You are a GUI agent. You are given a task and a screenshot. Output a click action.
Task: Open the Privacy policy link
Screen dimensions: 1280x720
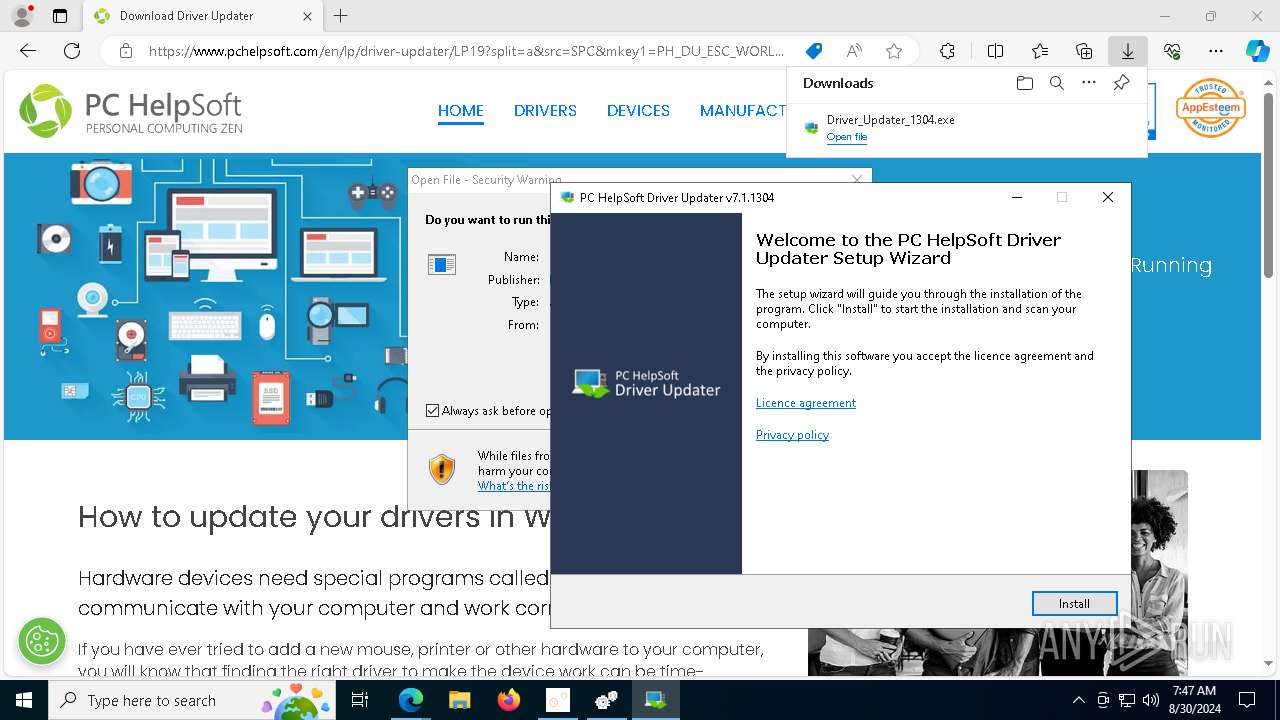pos(792,435)
